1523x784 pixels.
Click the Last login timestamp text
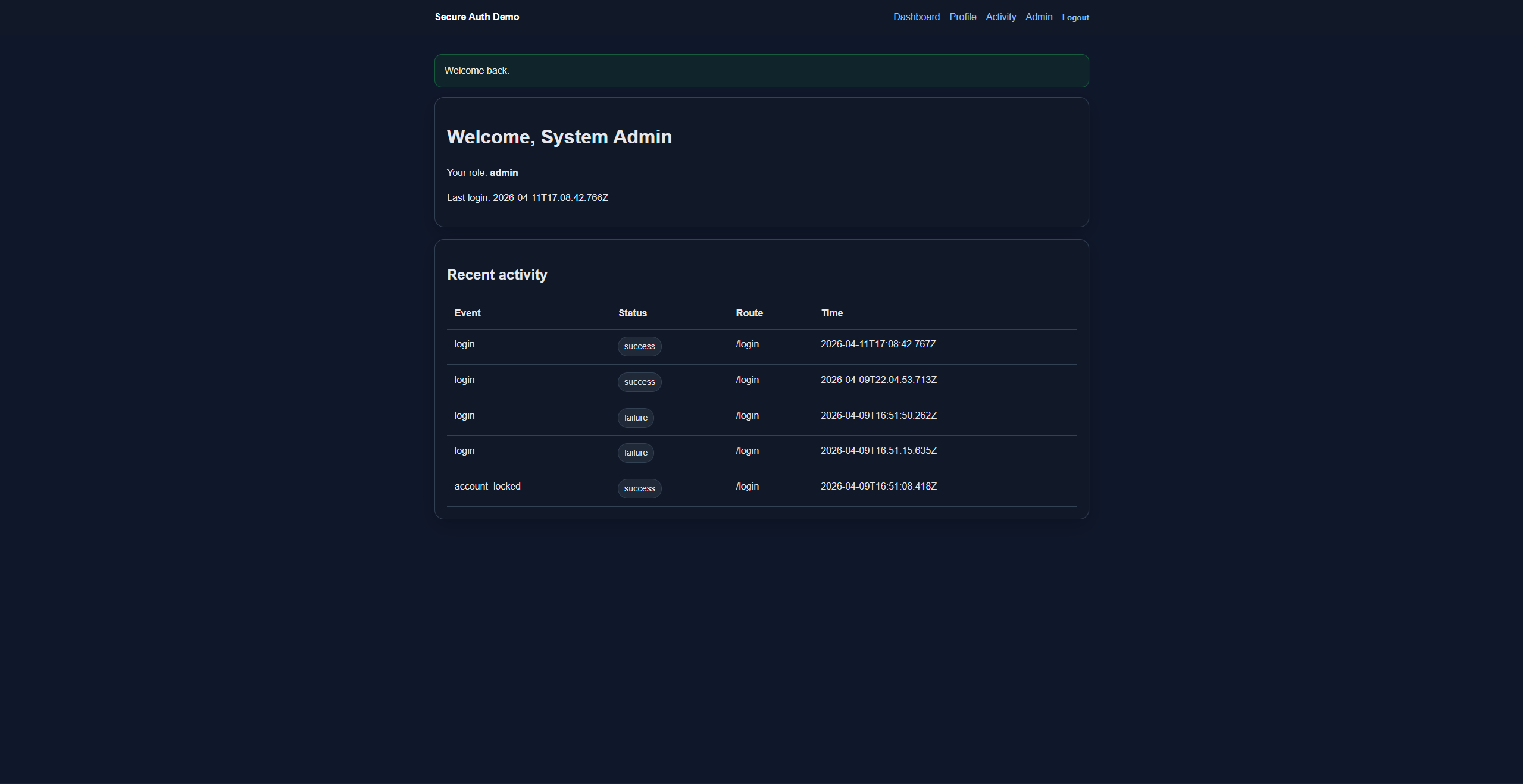point(527,197)
